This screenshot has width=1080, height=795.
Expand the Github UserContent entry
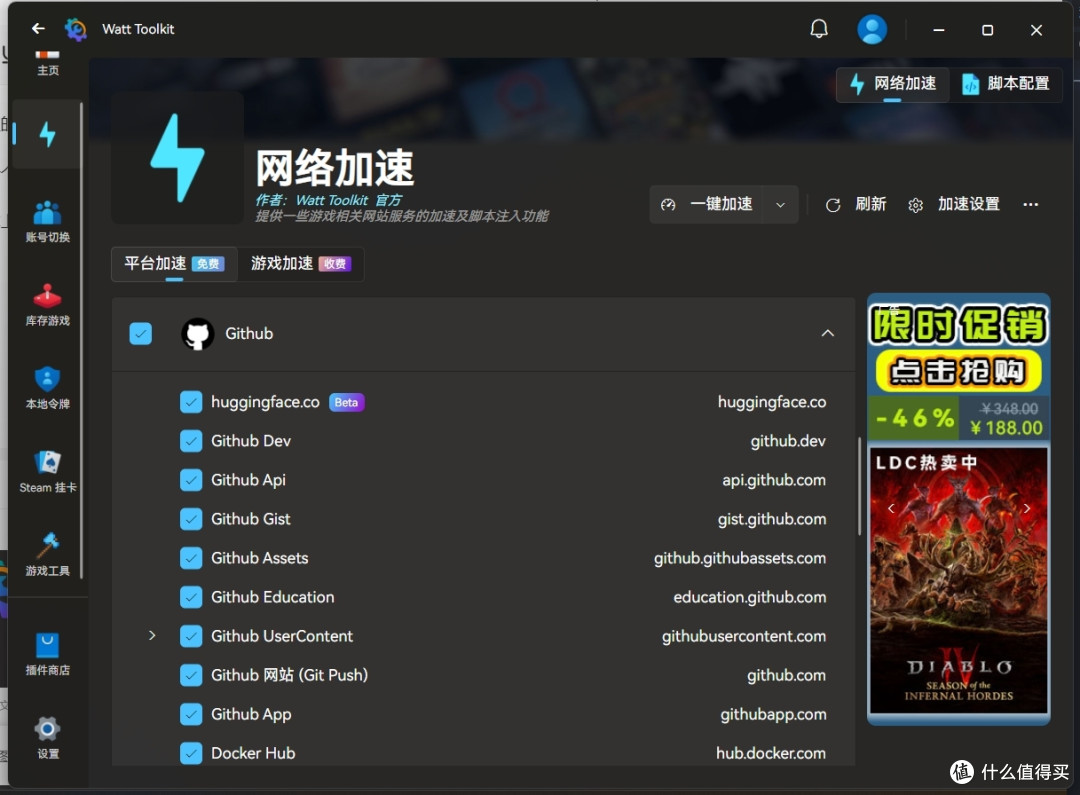[x=152, y=635]
